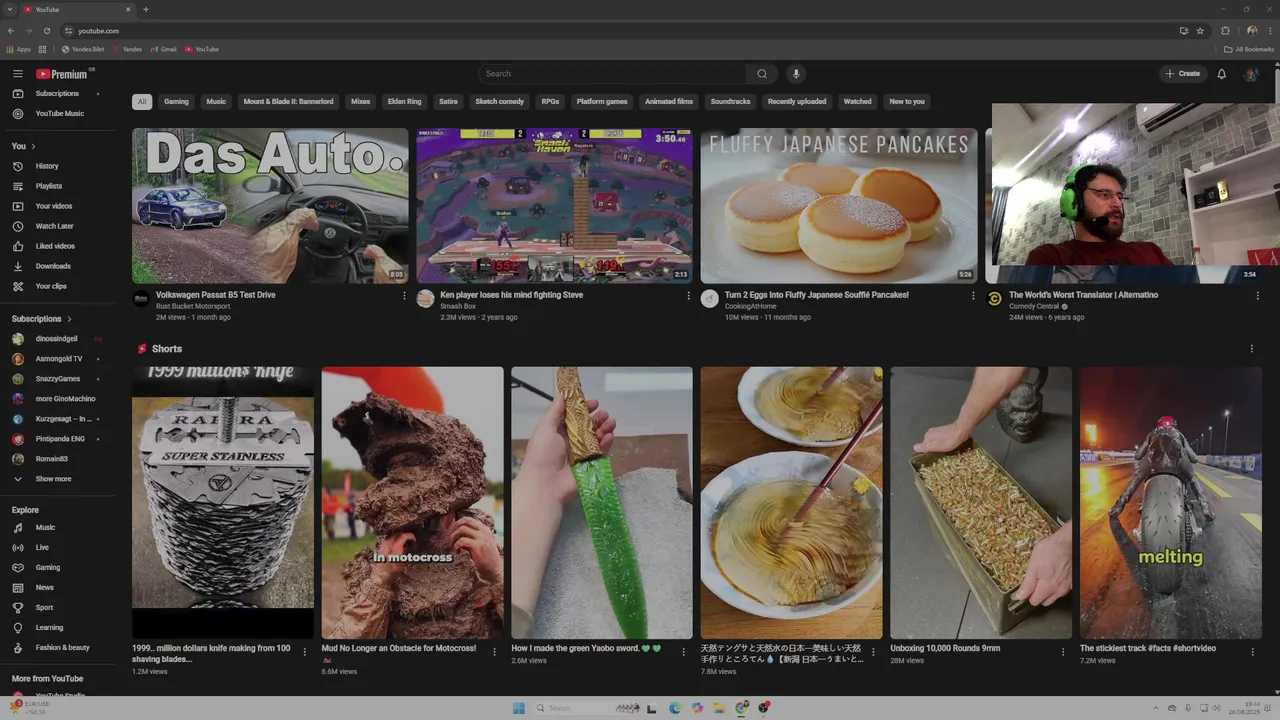1280x720 pixels.
Task: Open Liked videos
Action: (x=57, y=246)
